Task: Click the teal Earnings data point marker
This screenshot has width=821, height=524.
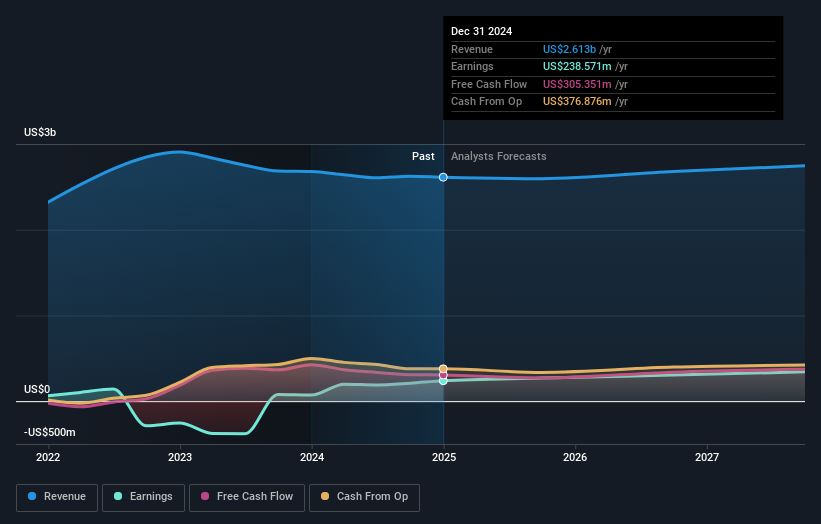Action: pyautogui.click(x=443, y=381)
